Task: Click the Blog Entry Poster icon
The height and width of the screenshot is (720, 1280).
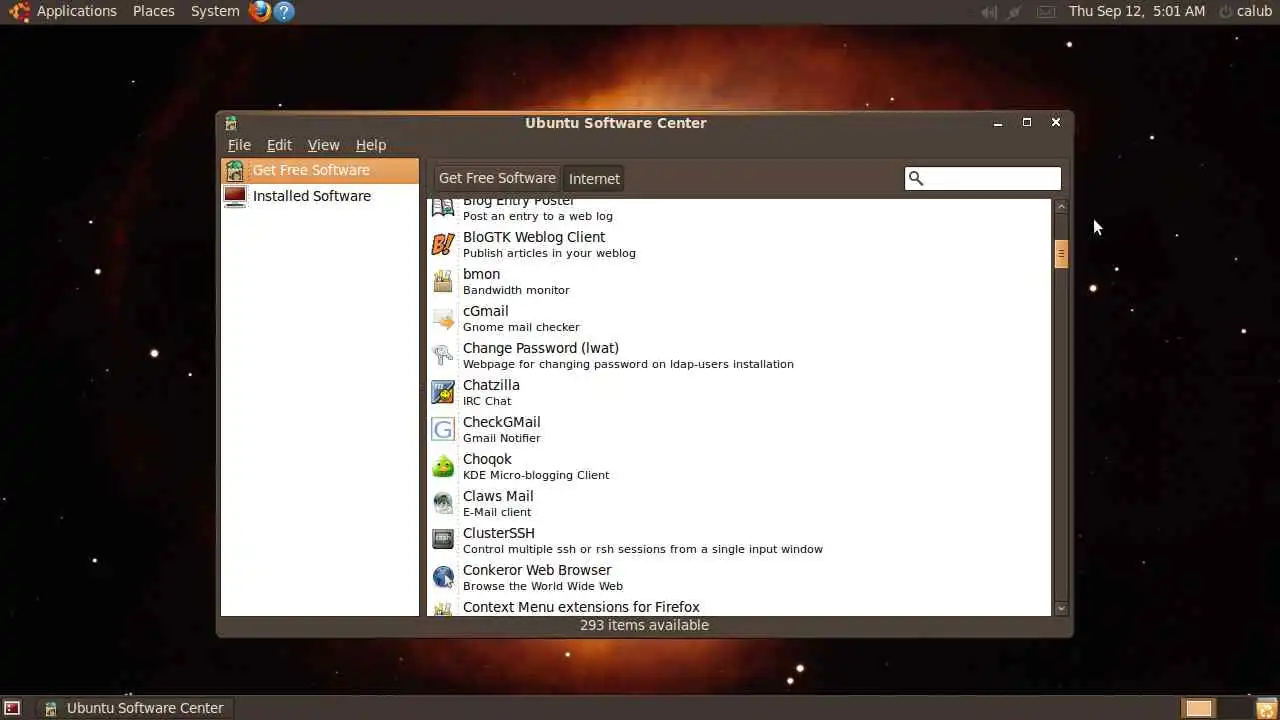Action: (x=443, y=208)
